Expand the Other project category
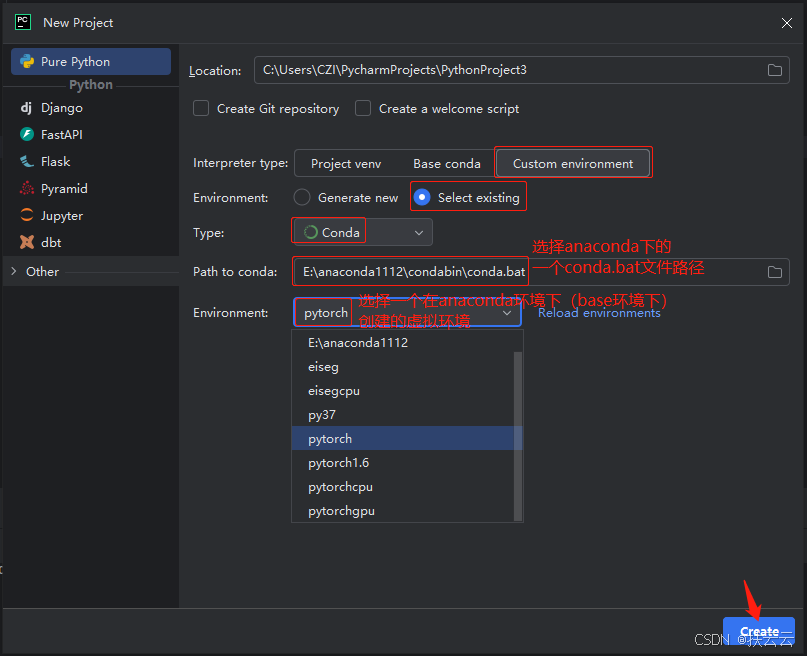Screen dimensions: 807x656 point(14,271)
